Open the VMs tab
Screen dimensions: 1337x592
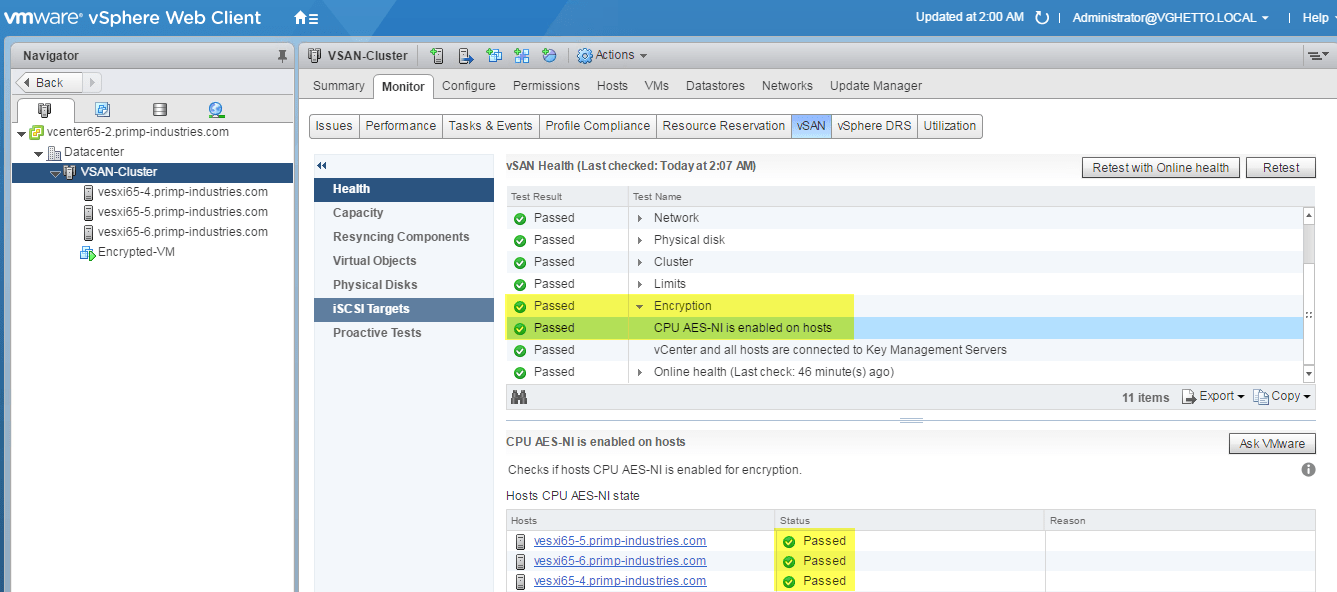tap(657, 86)
